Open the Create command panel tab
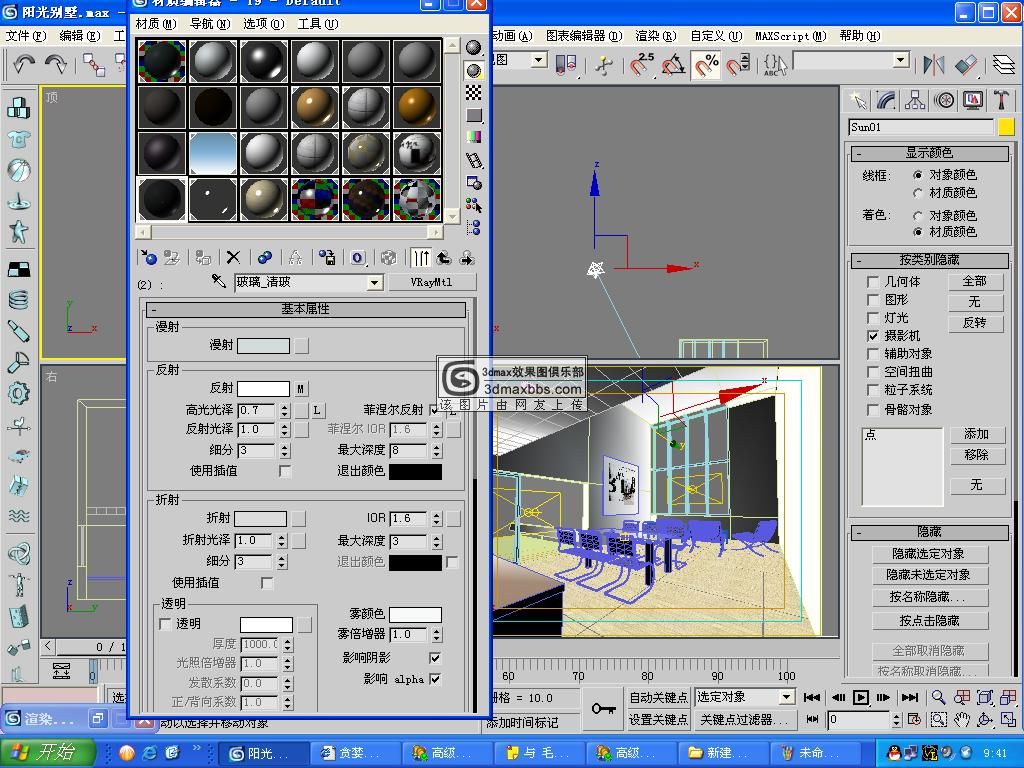The height and width of the screenshot is (768, 1024). [x=859, y=100]
